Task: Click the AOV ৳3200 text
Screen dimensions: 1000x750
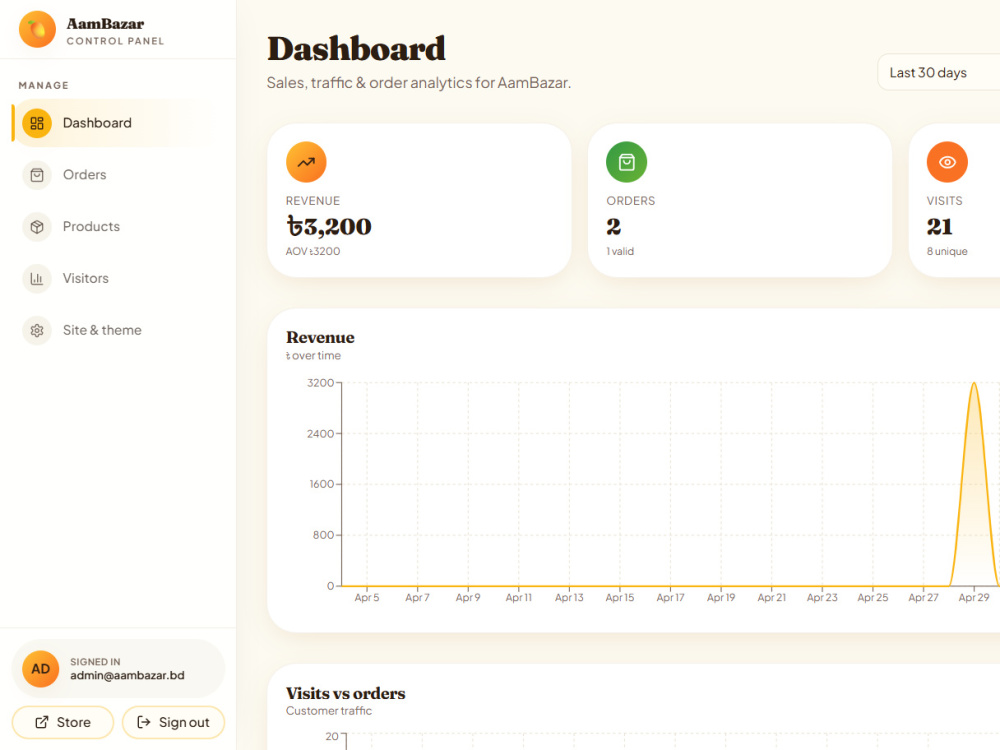Action: [312, 251]
